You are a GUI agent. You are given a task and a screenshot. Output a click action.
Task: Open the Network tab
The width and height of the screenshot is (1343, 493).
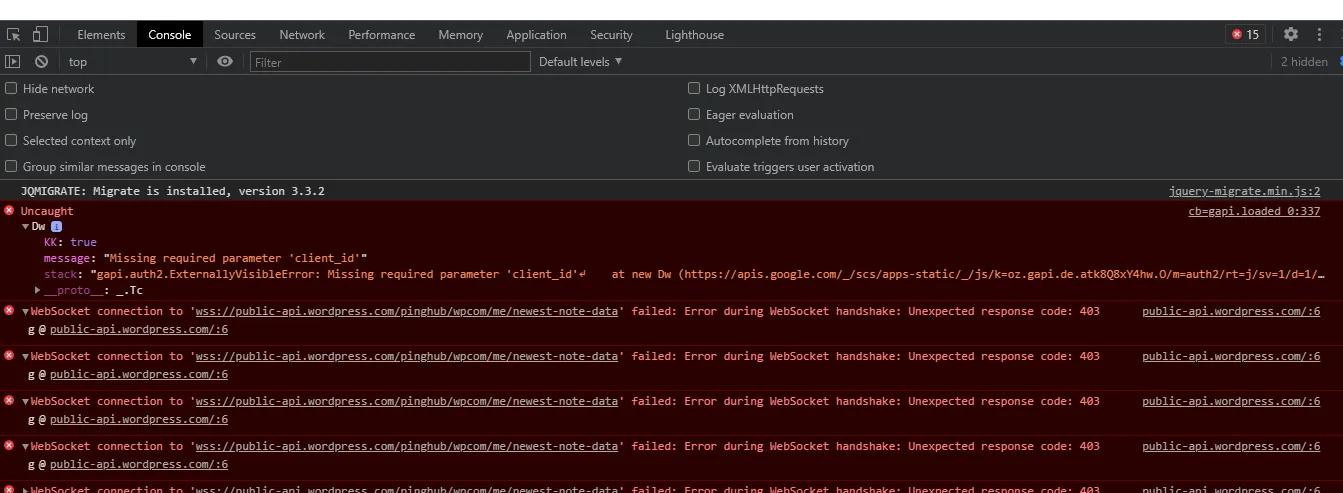(302, 34)
